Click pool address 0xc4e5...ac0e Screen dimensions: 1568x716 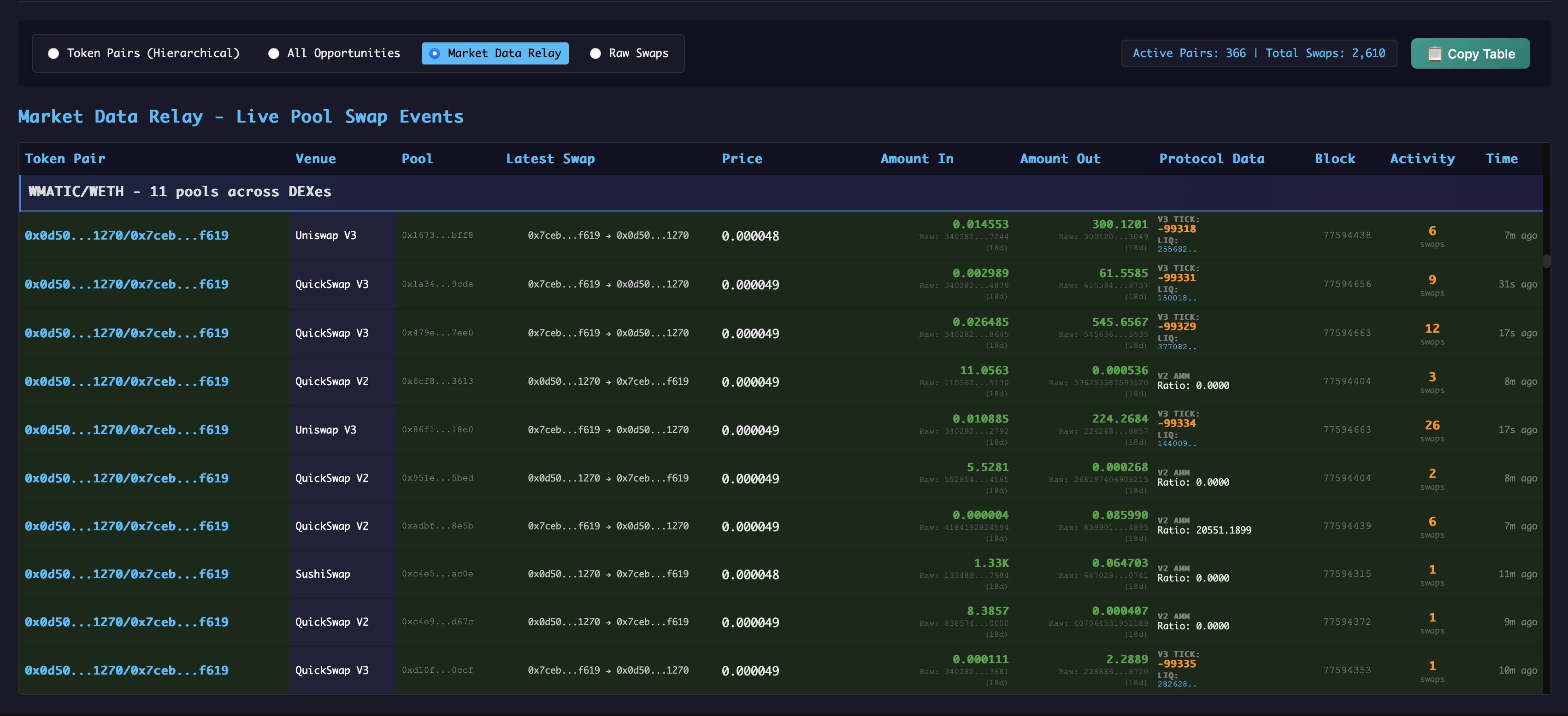437,574
